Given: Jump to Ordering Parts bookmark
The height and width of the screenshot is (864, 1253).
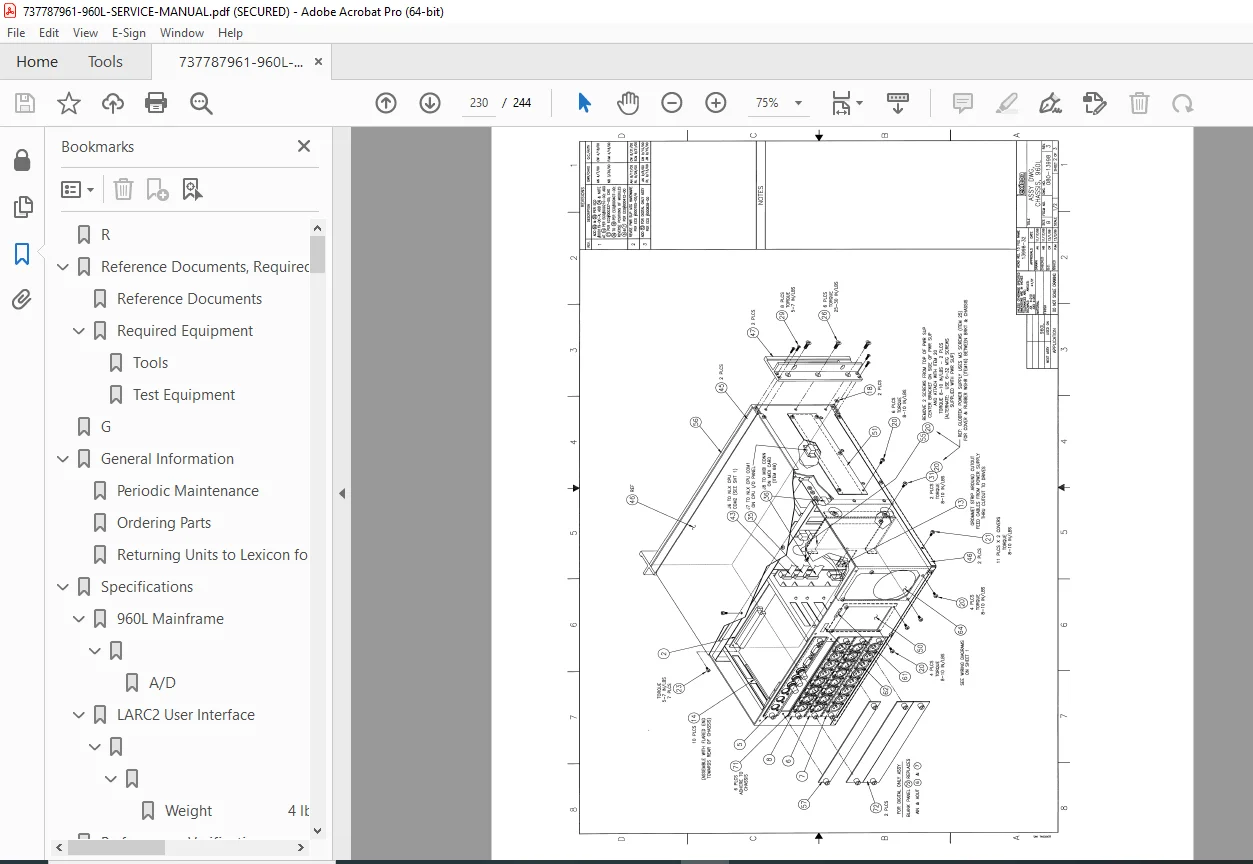Looking at the screenshot, I should 164,523.
